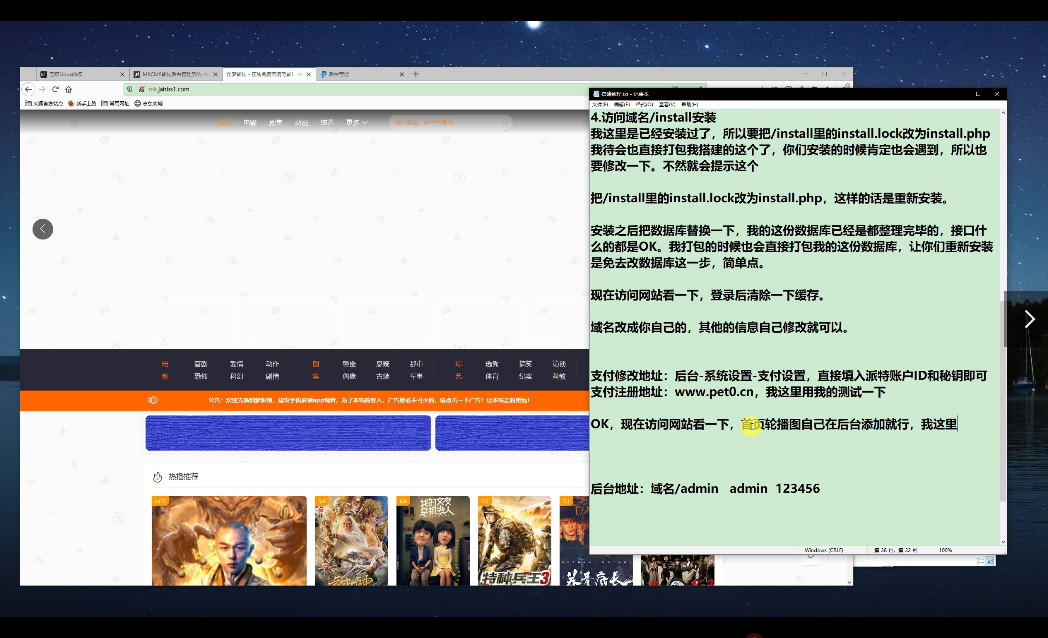
Task: Open the 文件 menu in Notepad
Action: point(600,104)
